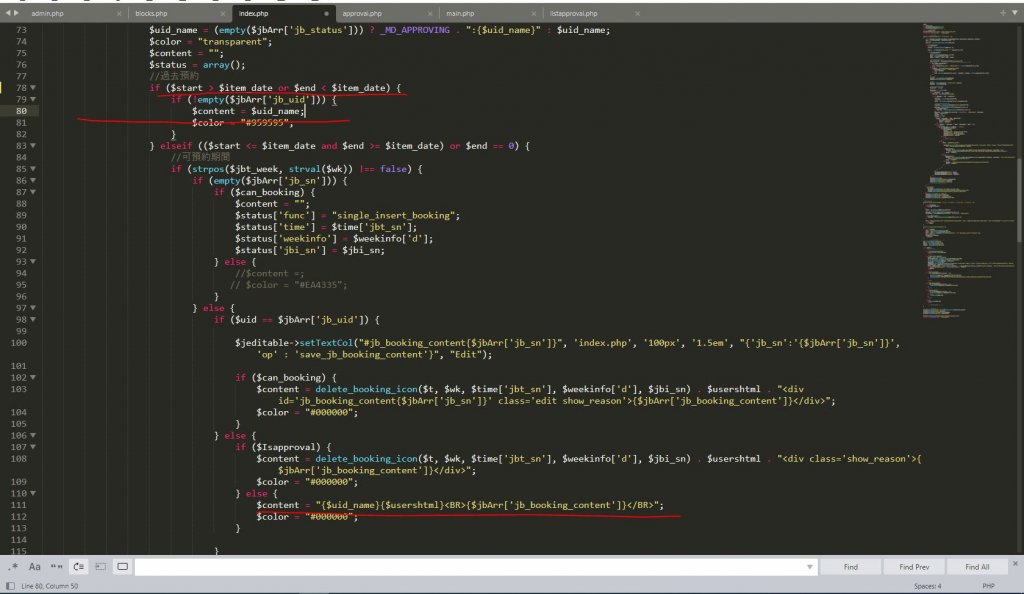
Task: Toggle highlight matches search option
Action: (x=123, y=567)
